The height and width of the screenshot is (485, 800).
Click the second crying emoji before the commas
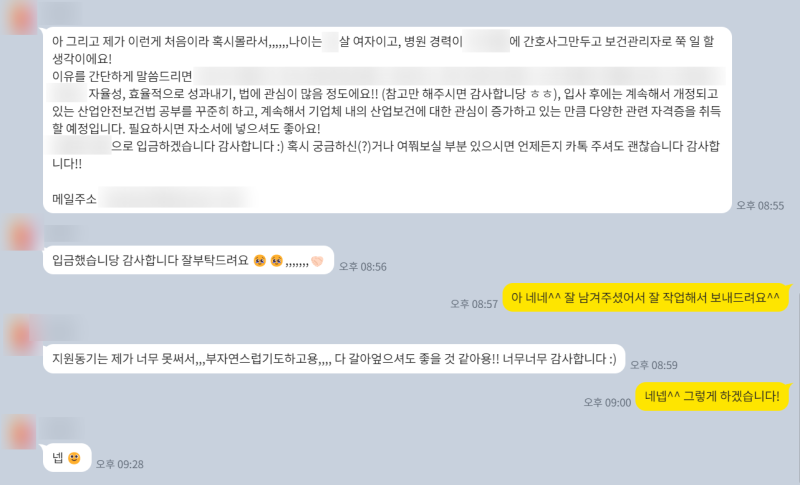(277, 261)
